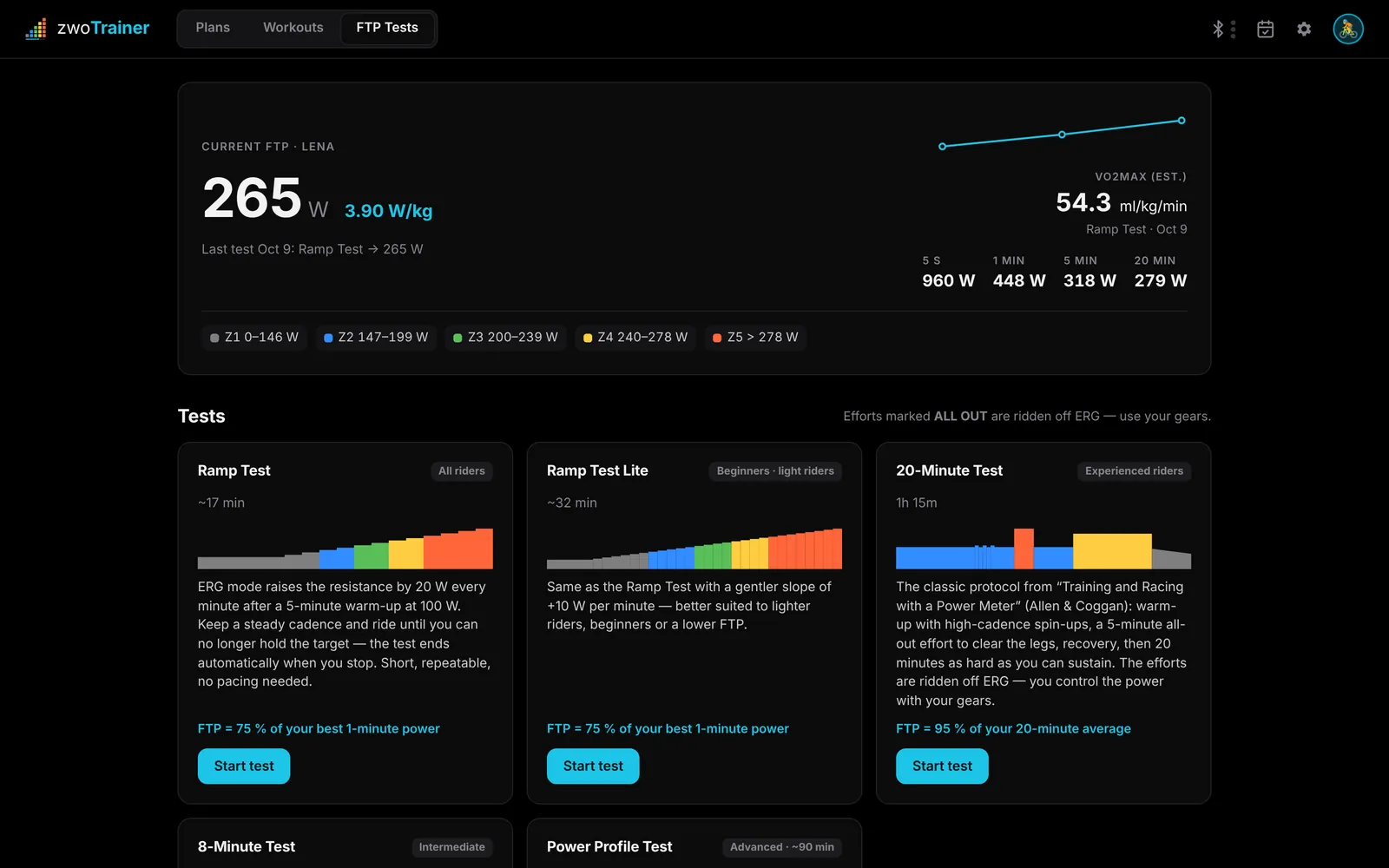Viewport: 1389px width, 868px height.
Task: Click the Power Profile Test card title
Action: tap(609, 846)
